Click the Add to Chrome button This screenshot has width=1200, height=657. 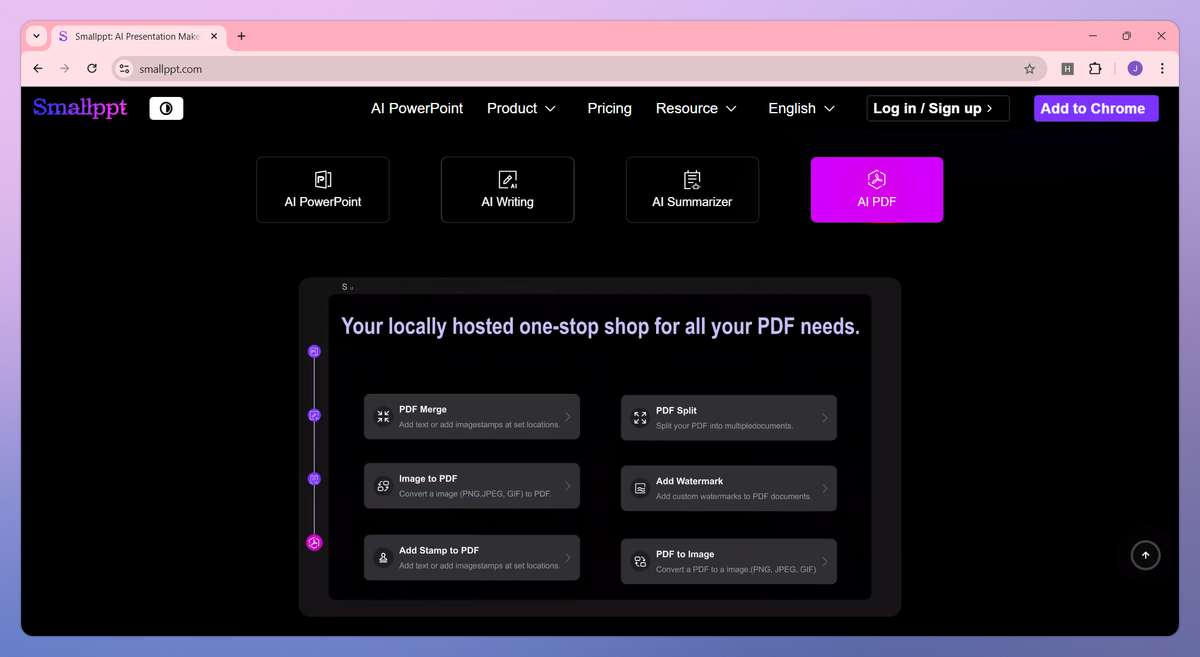[x=1096, y=108]
